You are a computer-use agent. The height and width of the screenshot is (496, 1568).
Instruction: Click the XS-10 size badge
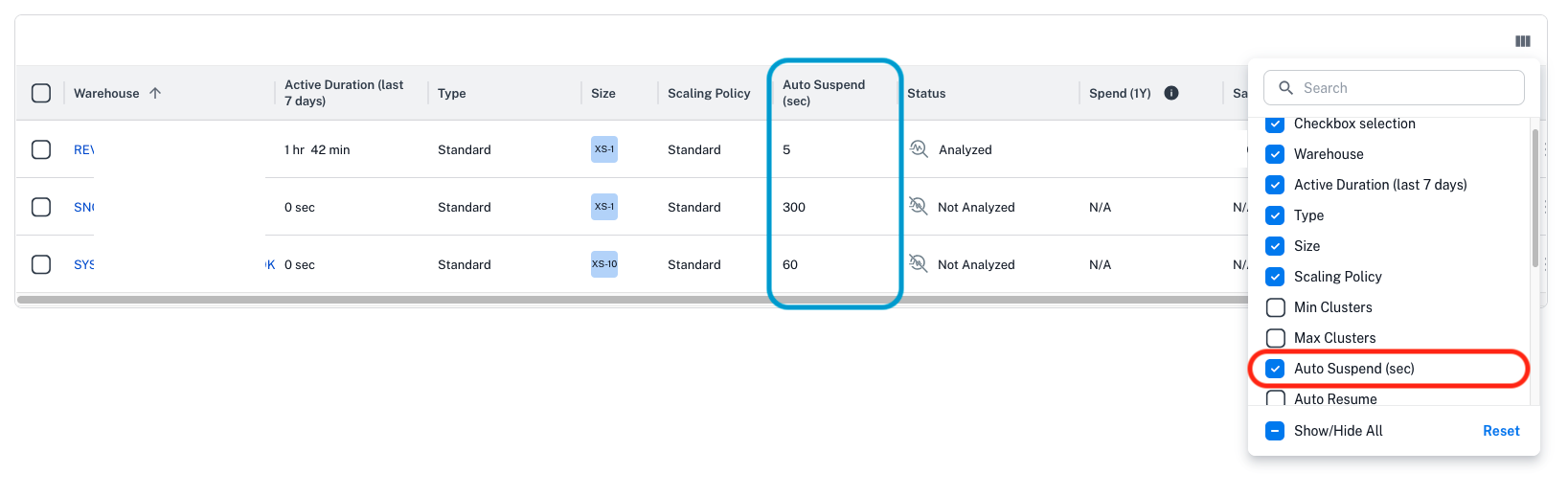point(603,264)
